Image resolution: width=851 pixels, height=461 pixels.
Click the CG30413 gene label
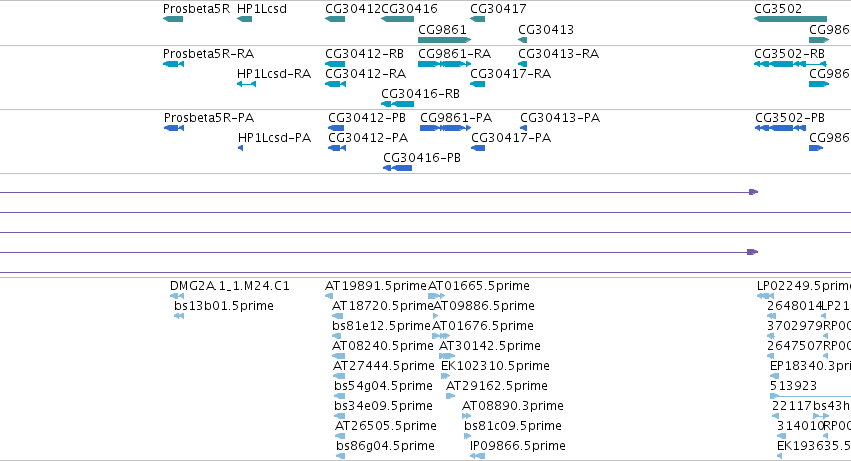(546, 30)
